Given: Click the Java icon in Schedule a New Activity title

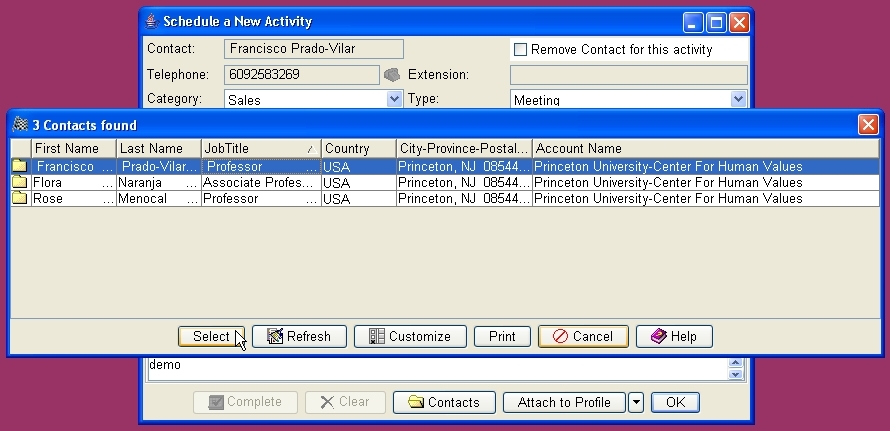Looking at the screenshot, I should [x=151, y=22].
